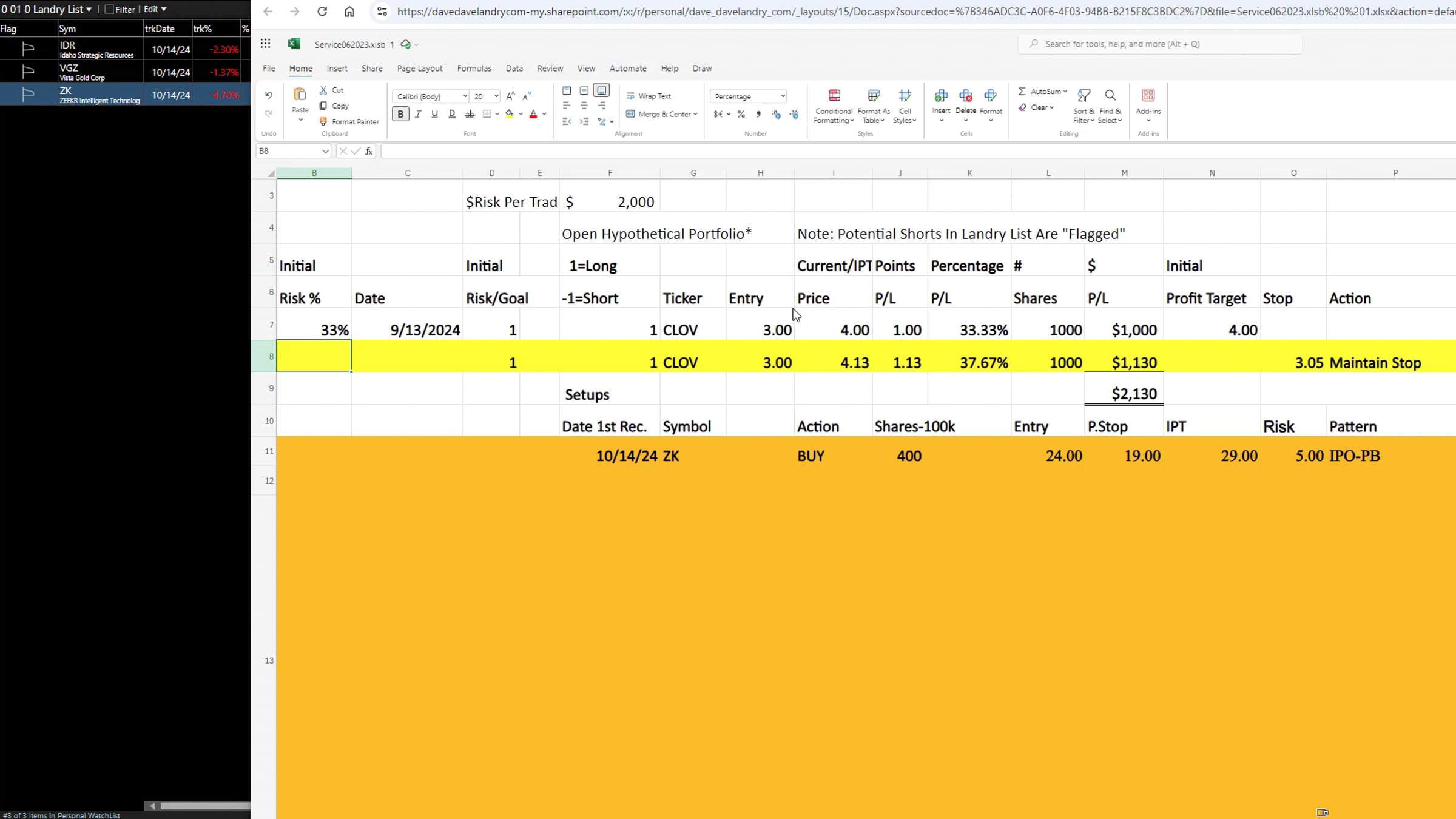Image resolution: width=1456 pixels, height=819 pixels.
Task: Toggle Strikethrough formatting
Action: pos(470,114)
